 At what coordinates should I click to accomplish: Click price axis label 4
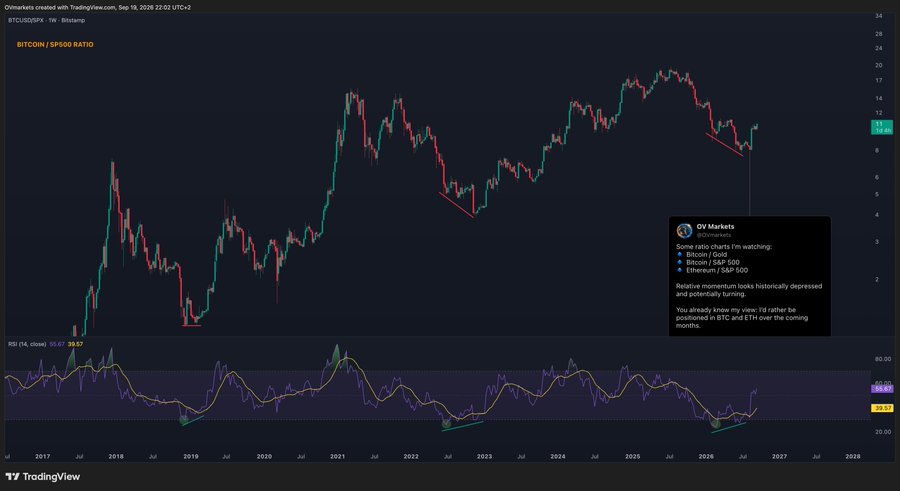coord(877,215)
